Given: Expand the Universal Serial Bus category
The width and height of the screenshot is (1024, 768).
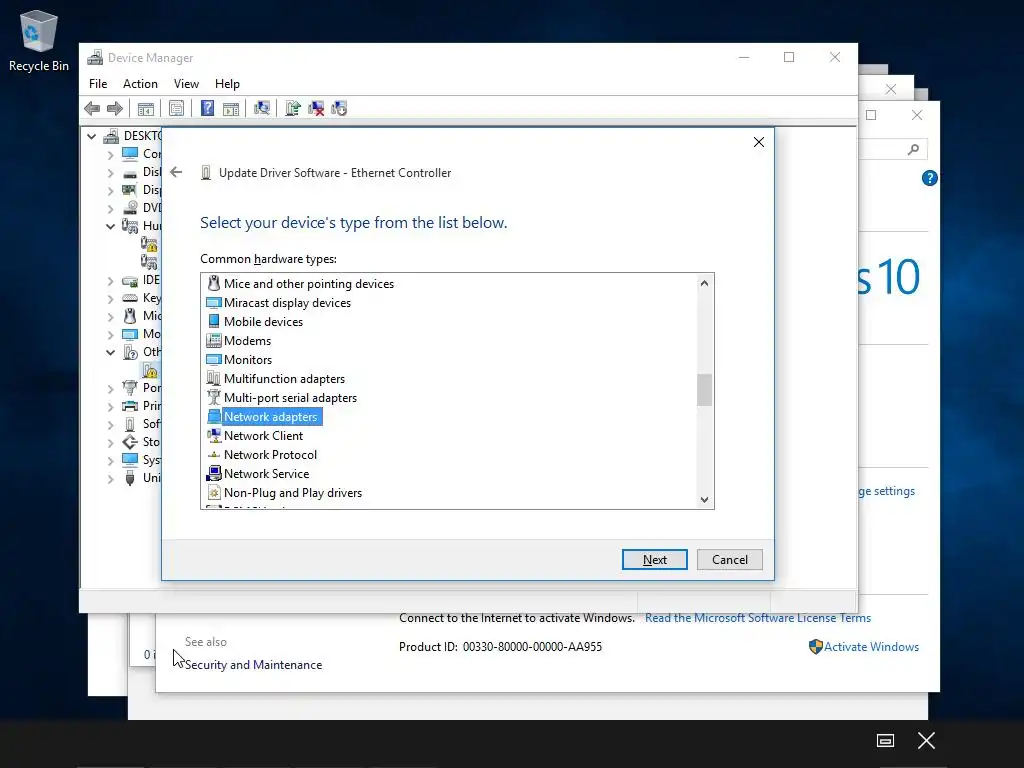Looking at the screenshot, I should tap(110, 479).
